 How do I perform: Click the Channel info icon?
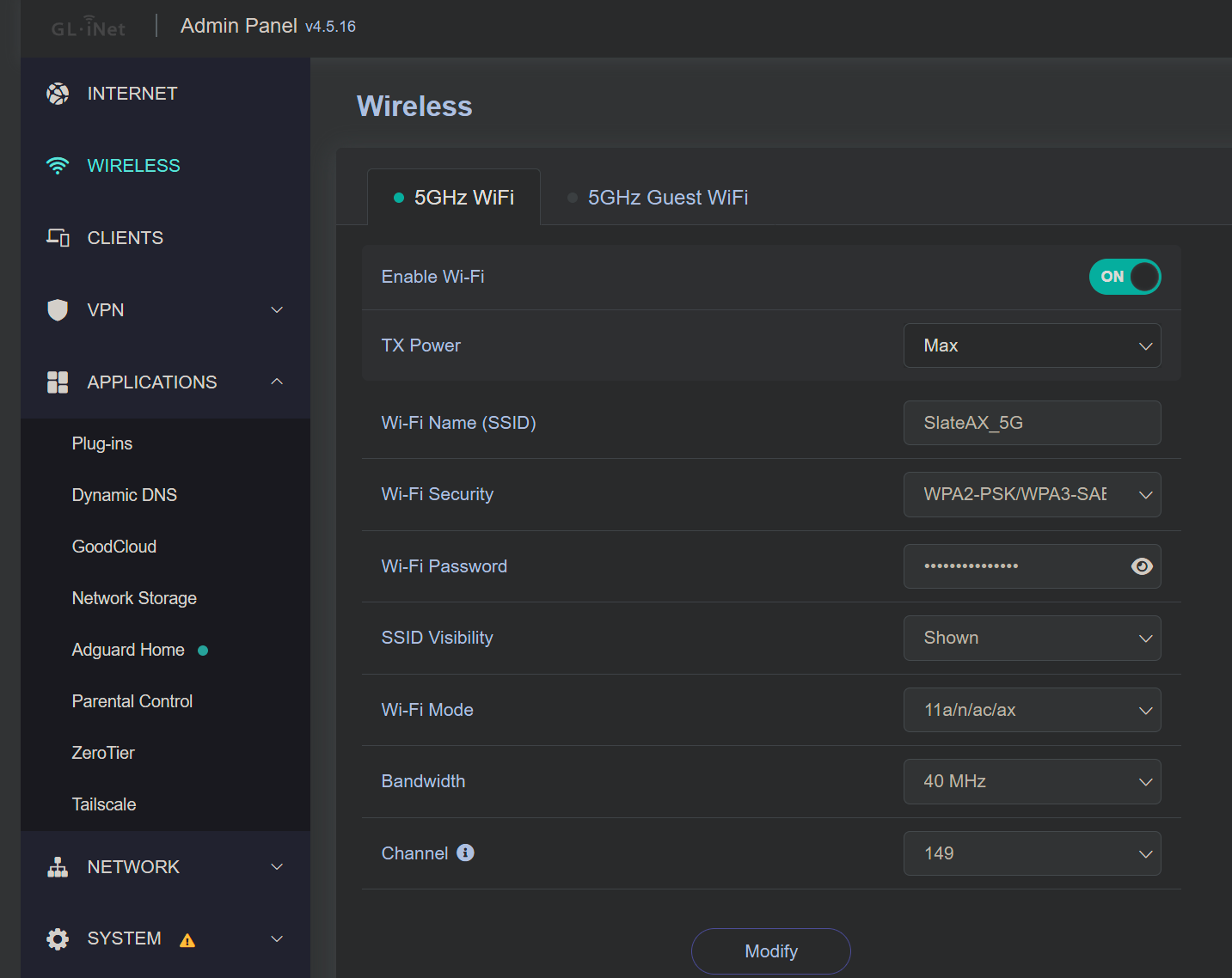tap(465, 853)
